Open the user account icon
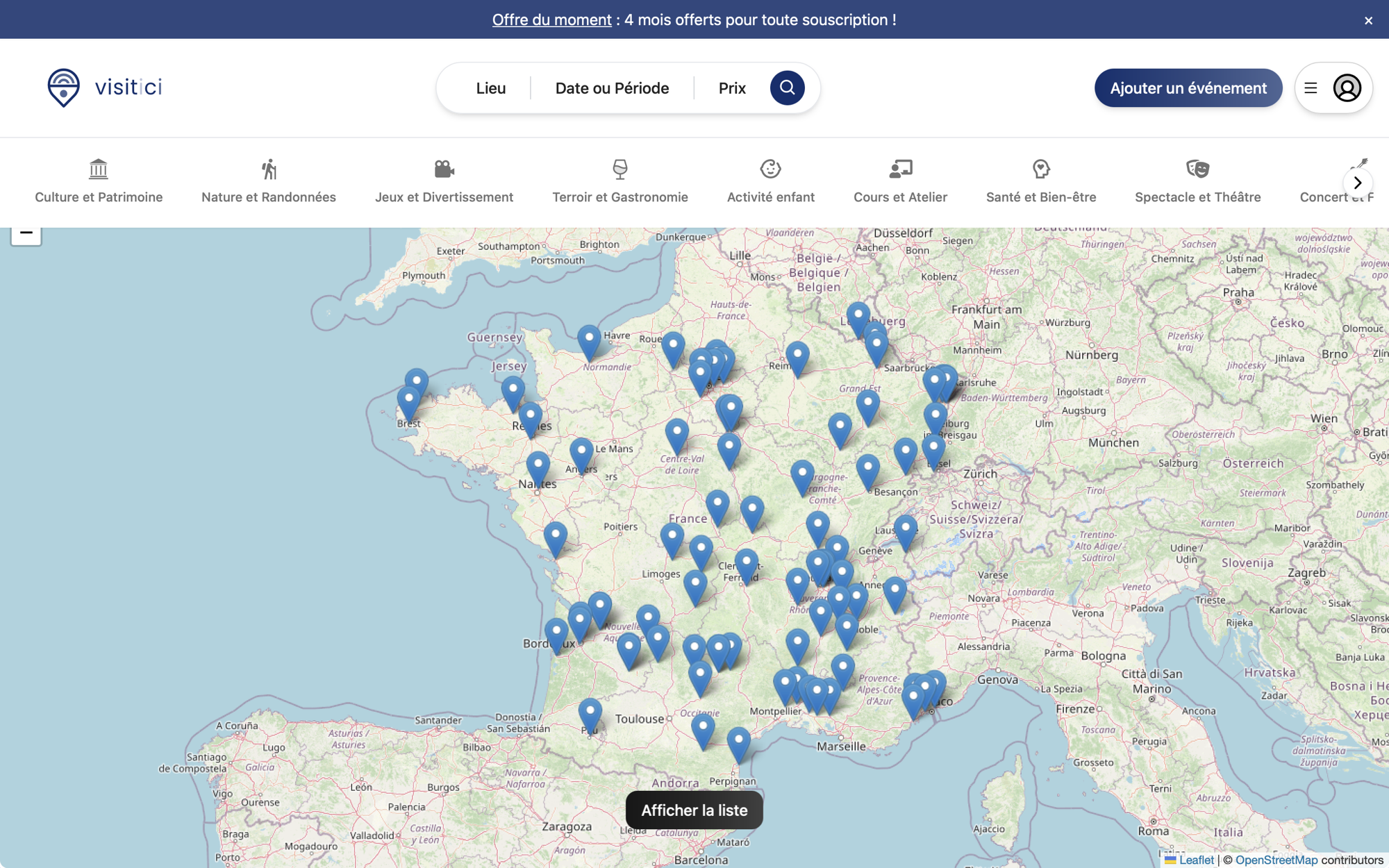 pyautogui.click(x=1346, y=87)
